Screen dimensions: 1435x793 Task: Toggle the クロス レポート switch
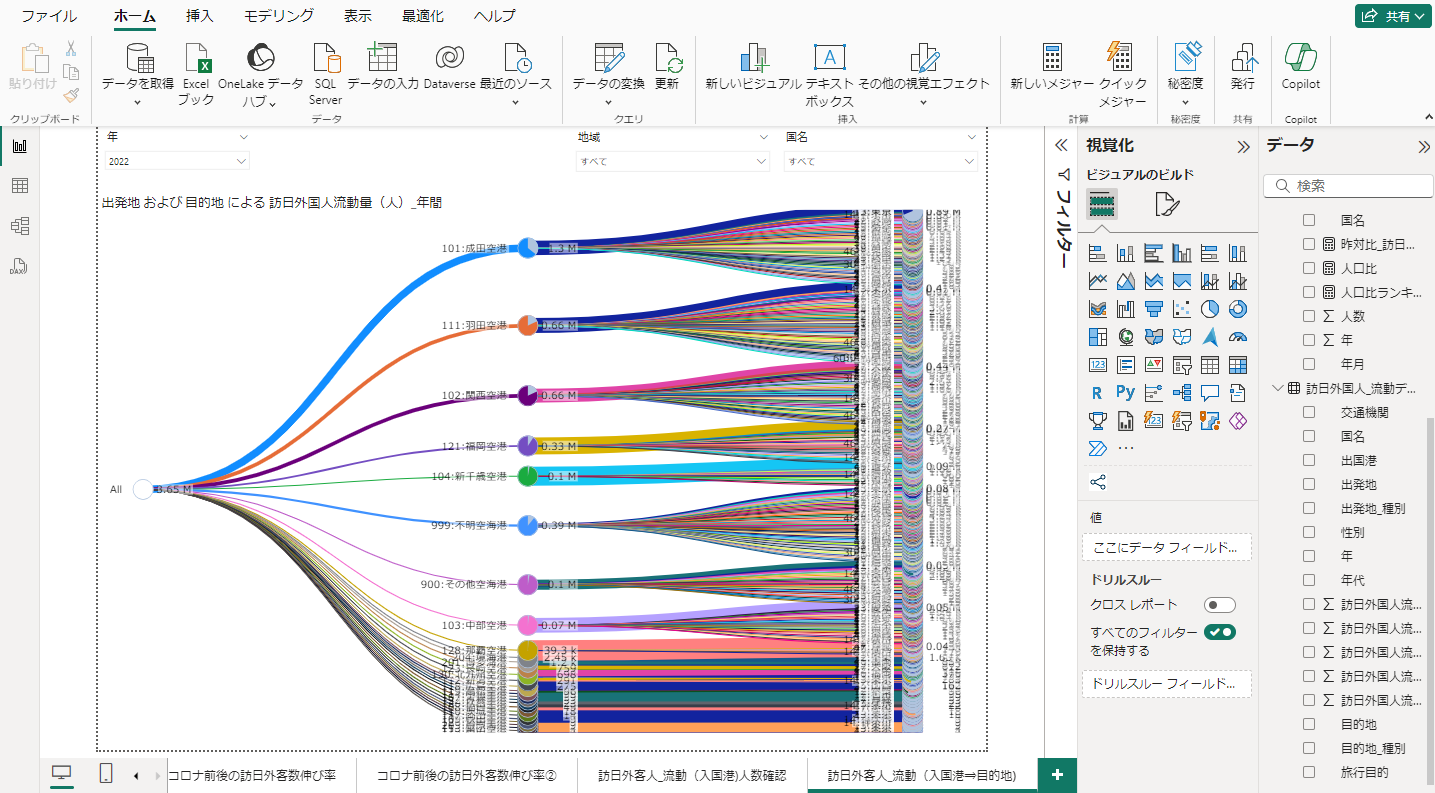tap(1219, 605)
